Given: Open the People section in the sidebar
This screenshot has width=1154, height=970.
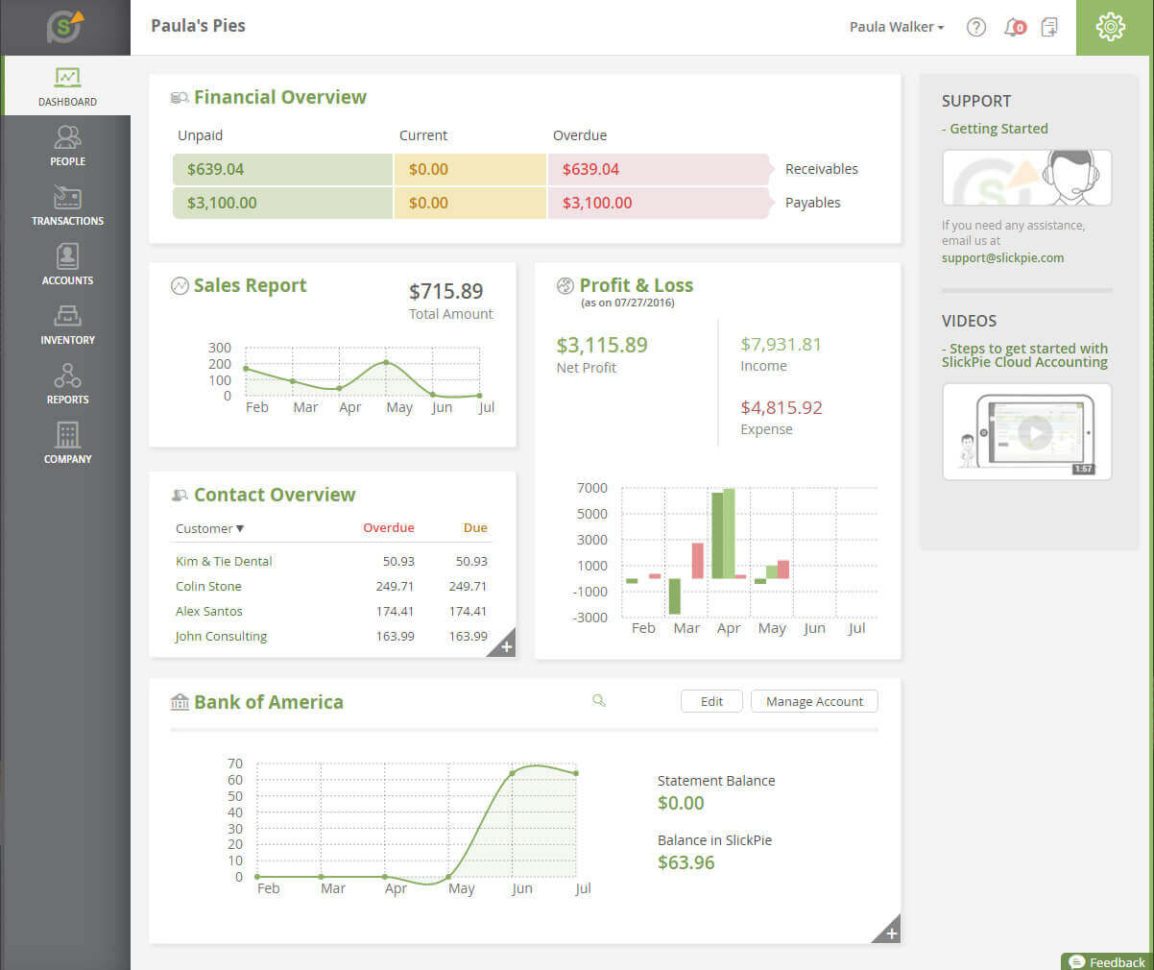Looking at the screenshot, I should (x=66, y=146).
